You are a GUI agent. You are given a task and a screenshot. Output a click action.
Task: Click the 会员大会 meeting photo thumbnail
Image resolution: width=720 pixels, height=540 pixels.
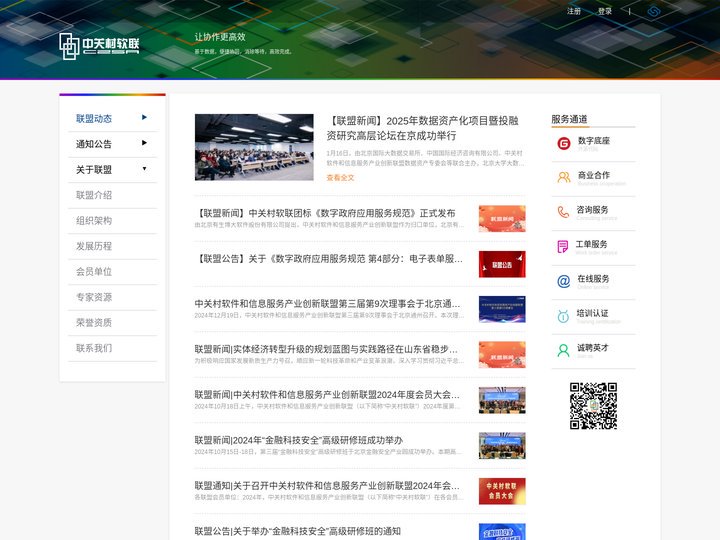[x=502, y=400]
